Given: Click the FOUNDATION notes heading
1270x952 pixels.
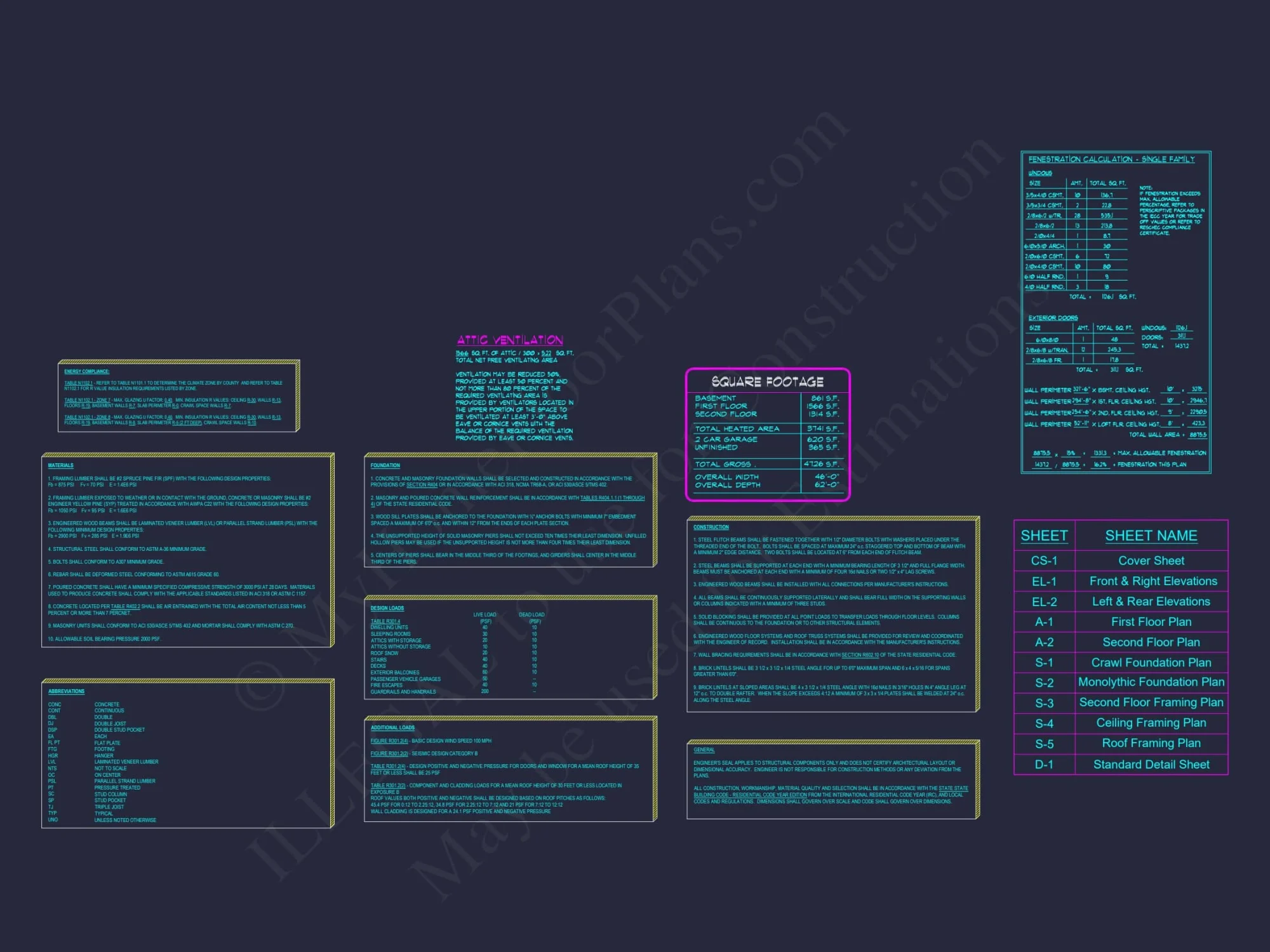Looking at the screenshot, I should click(x=385, y=465).
